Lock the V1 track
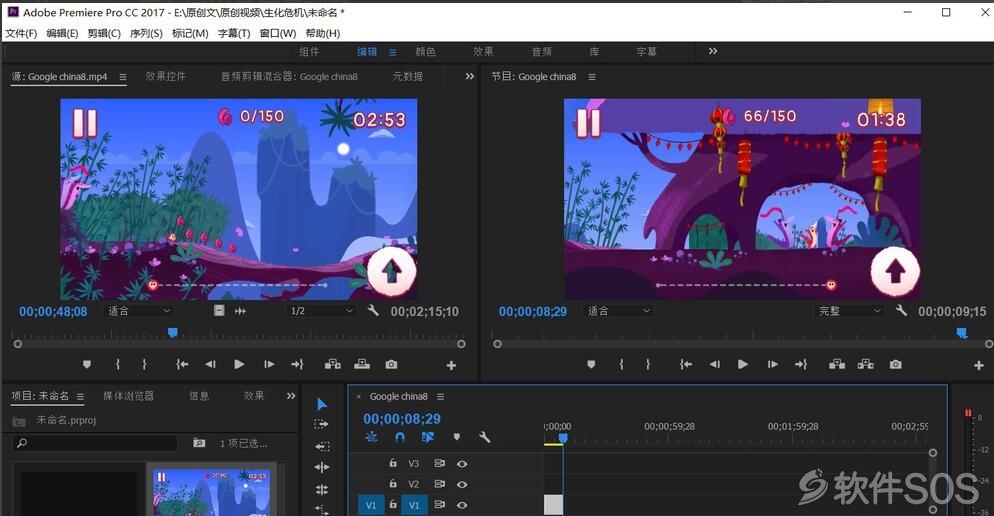 (393, 505)
